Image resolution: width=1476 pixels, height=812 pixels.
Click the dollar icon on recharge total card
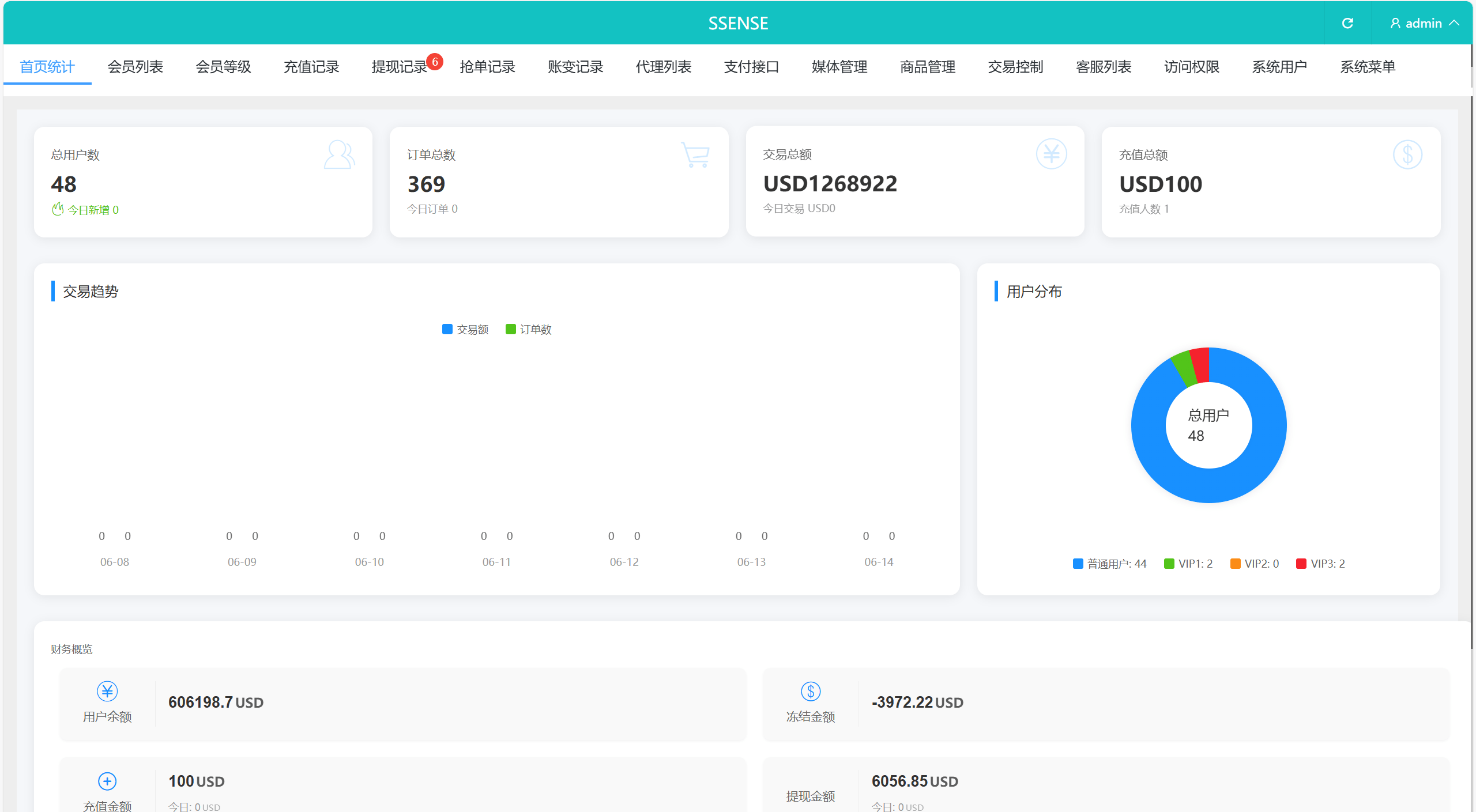coord(1407,154)
